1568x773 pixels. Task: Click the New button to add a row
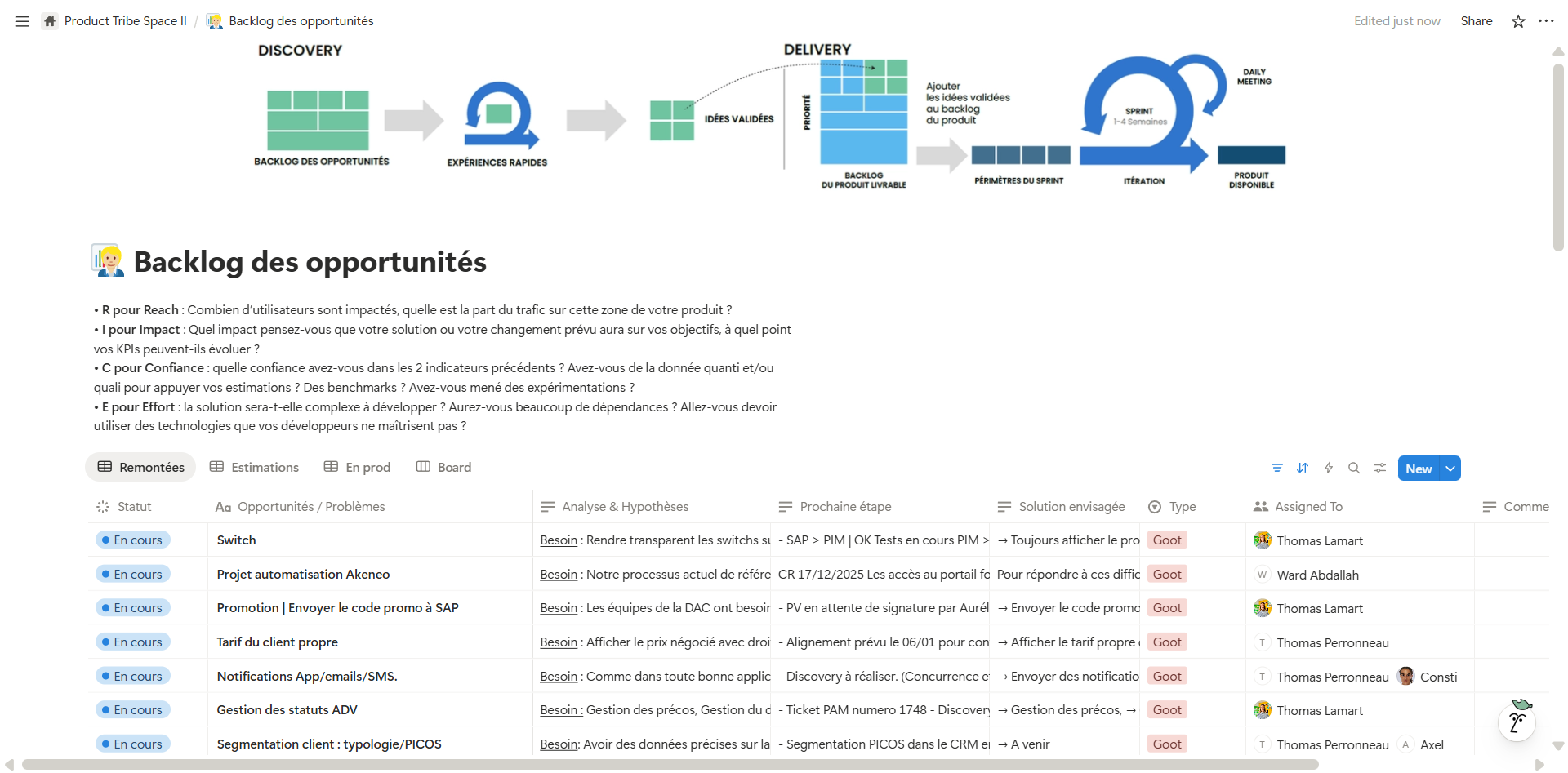coord(1419,468)
